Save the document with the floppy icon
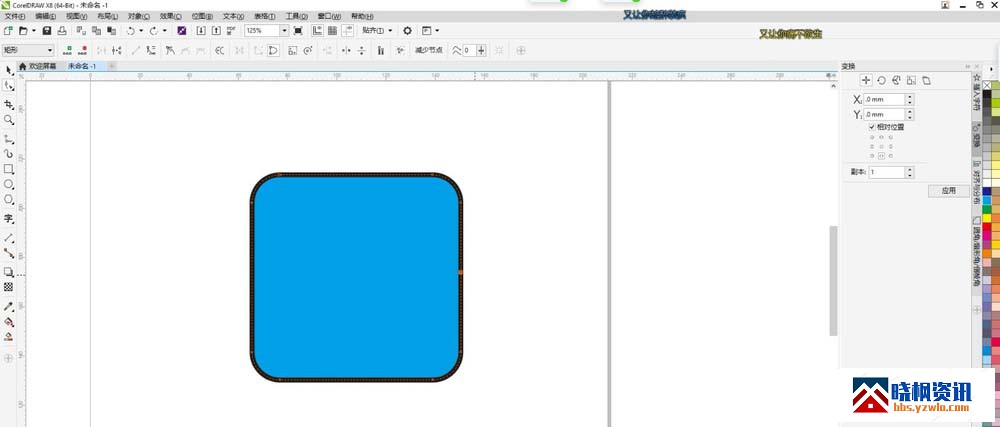The image size is (1000, 427). (47, 31)
